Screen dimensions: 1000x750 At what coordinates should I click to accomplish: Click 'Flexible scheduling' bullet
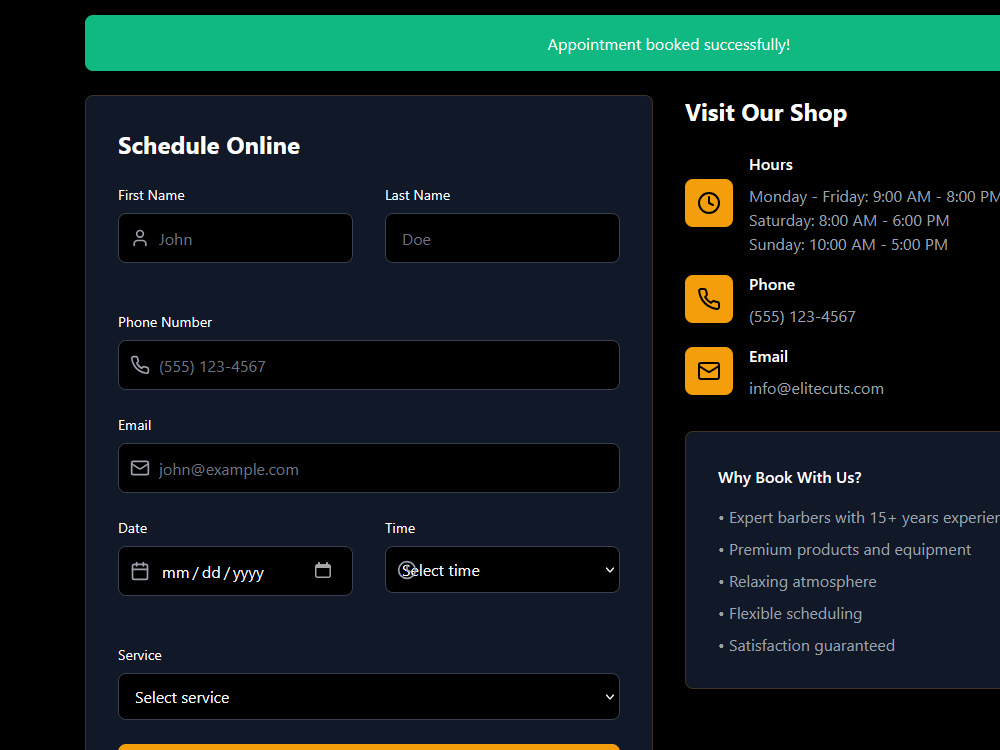(790, 614)
